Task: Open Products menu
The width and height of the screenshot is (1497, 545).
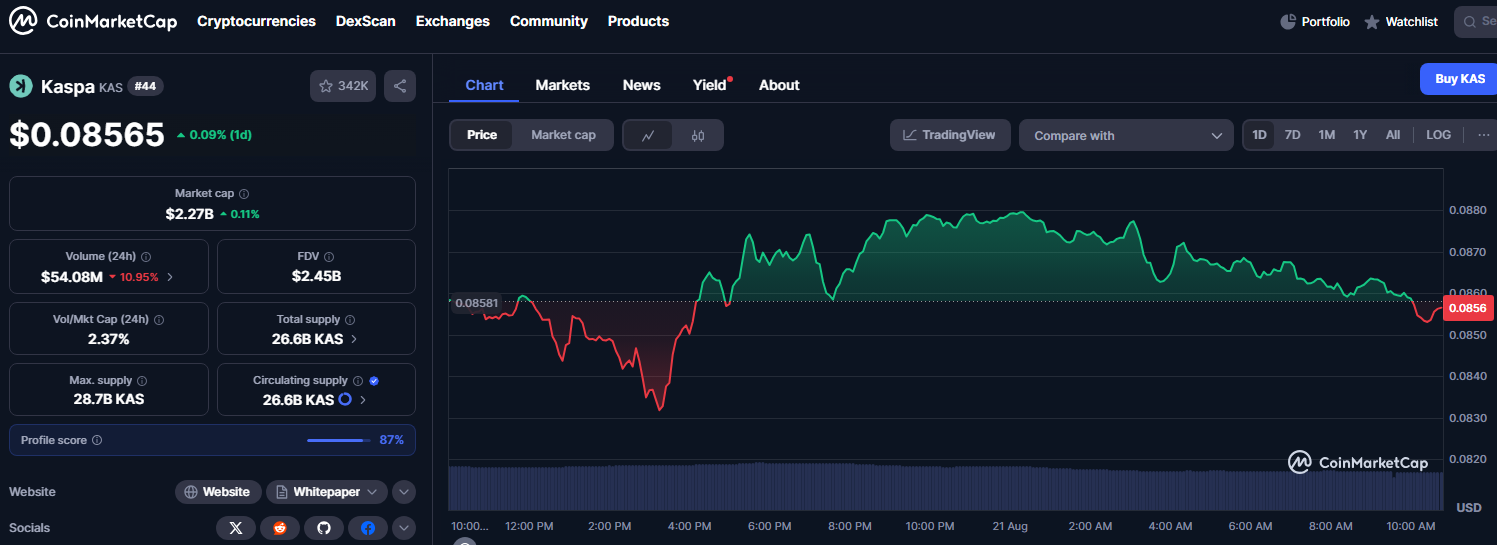Action: [x=638, y=21]
